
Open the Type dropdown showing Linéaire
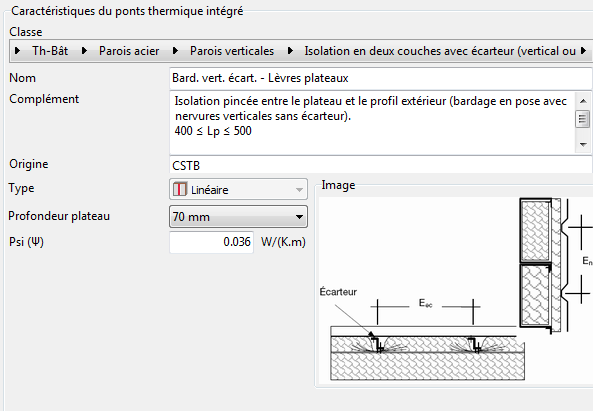coord(238,189)
